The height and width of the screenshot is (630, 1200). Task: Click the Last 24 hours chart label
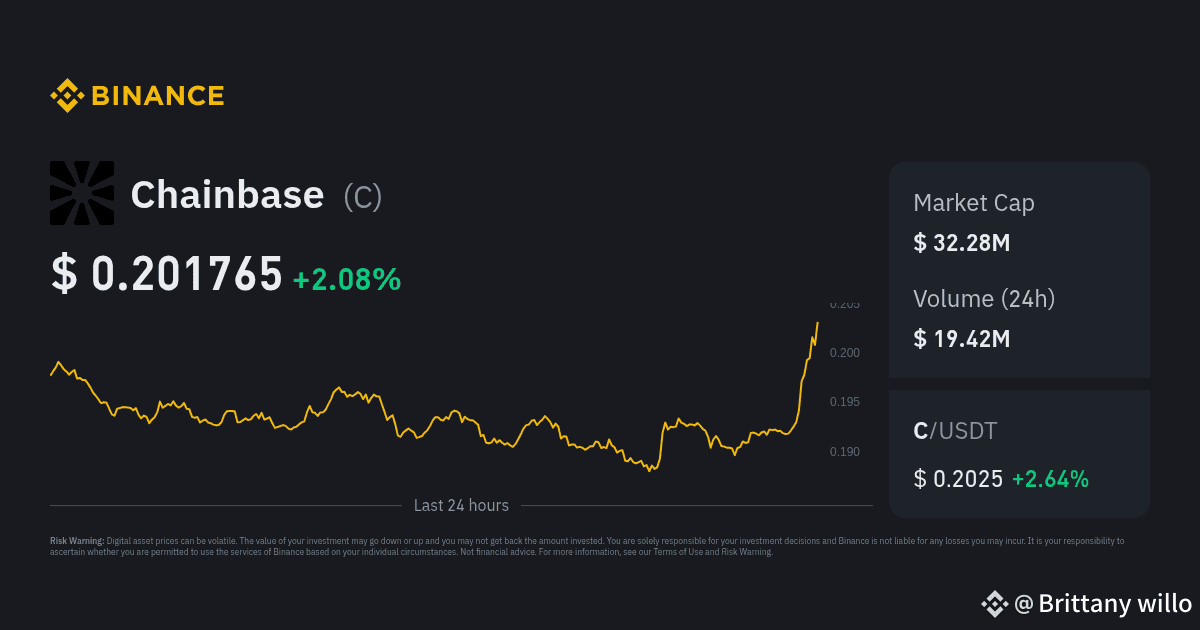(461, 506)
